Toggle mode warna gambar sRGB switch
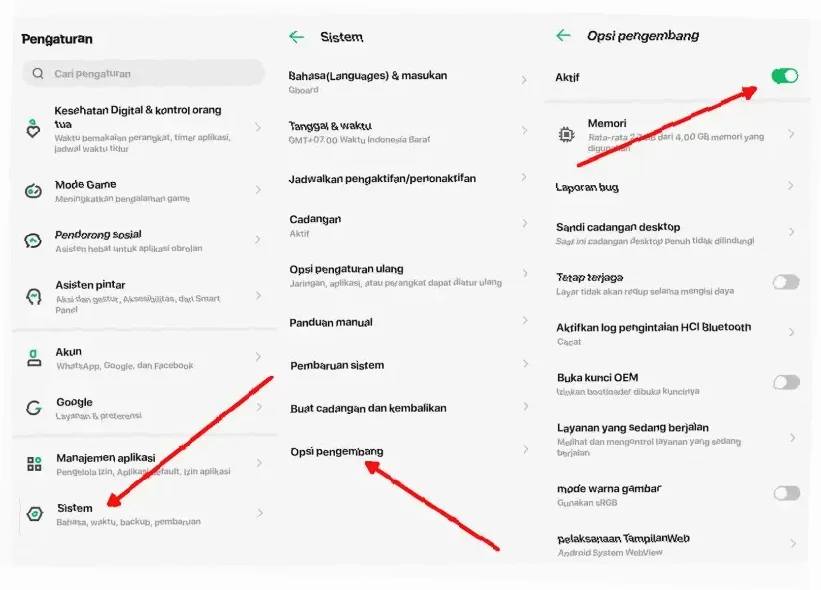This screenshot has height=590, width=821. tap(787, 493)
